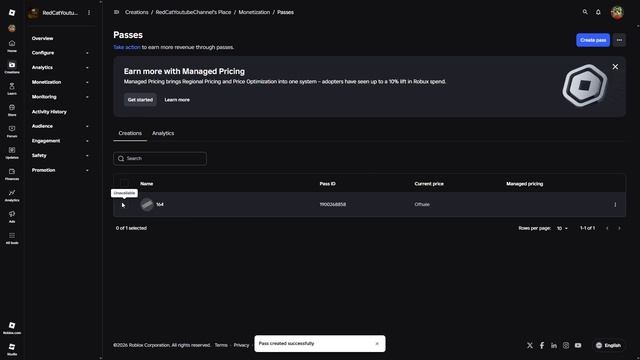Viewport: 640px width, 360px height.
Task: Open the Instagram social link
Action: tap(566, 345)
